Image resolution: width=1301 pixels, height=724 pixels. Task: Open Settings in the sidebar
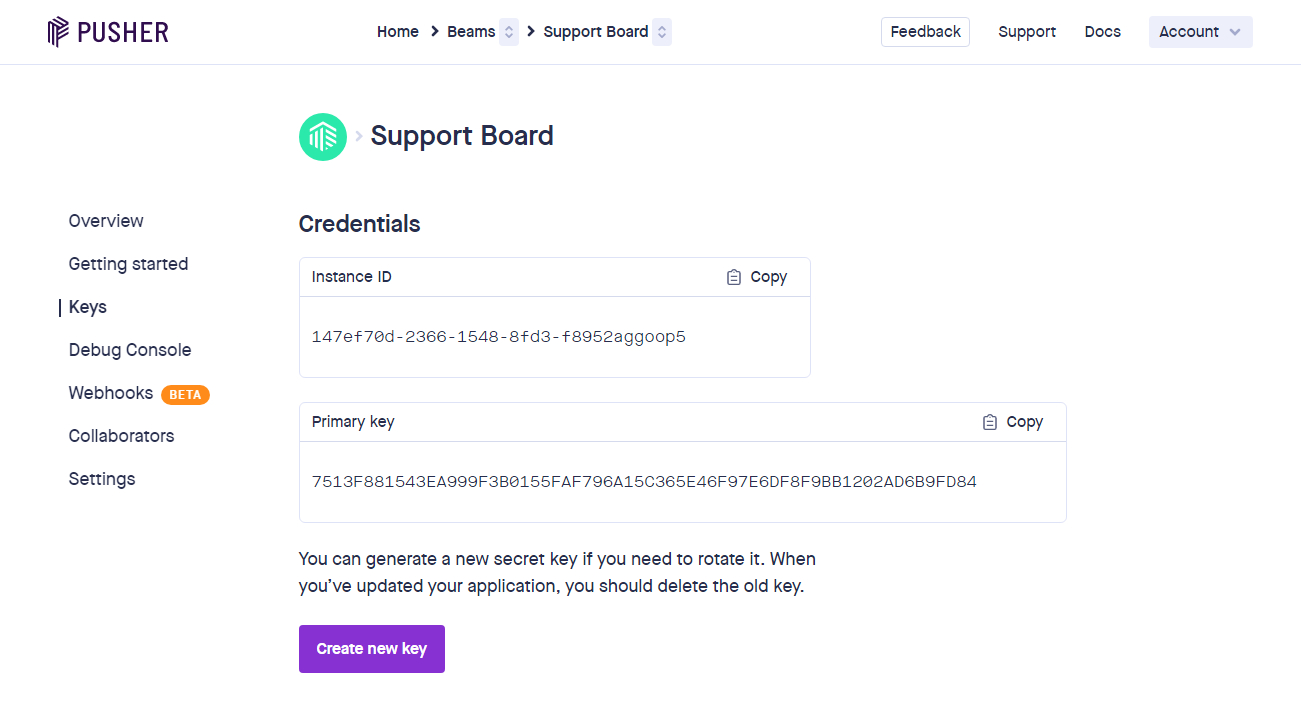point(102,479)
